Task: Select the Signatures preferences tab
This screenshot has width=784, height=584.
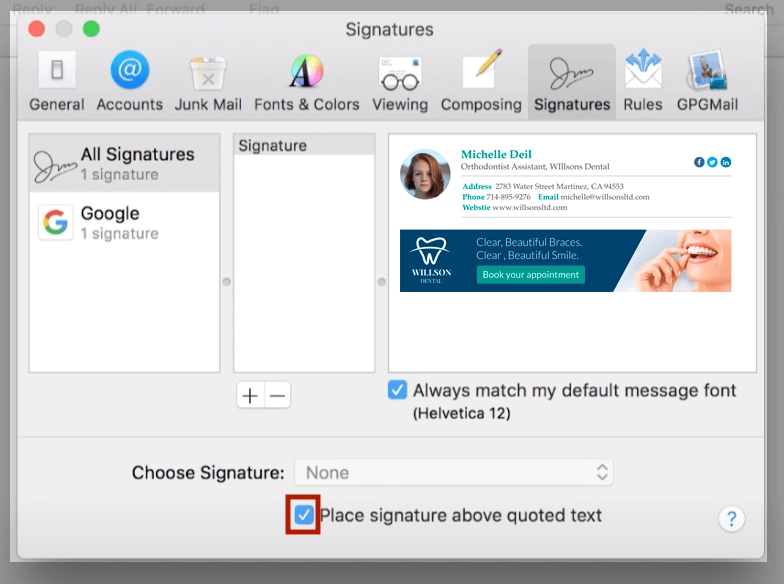Action: 572,82
